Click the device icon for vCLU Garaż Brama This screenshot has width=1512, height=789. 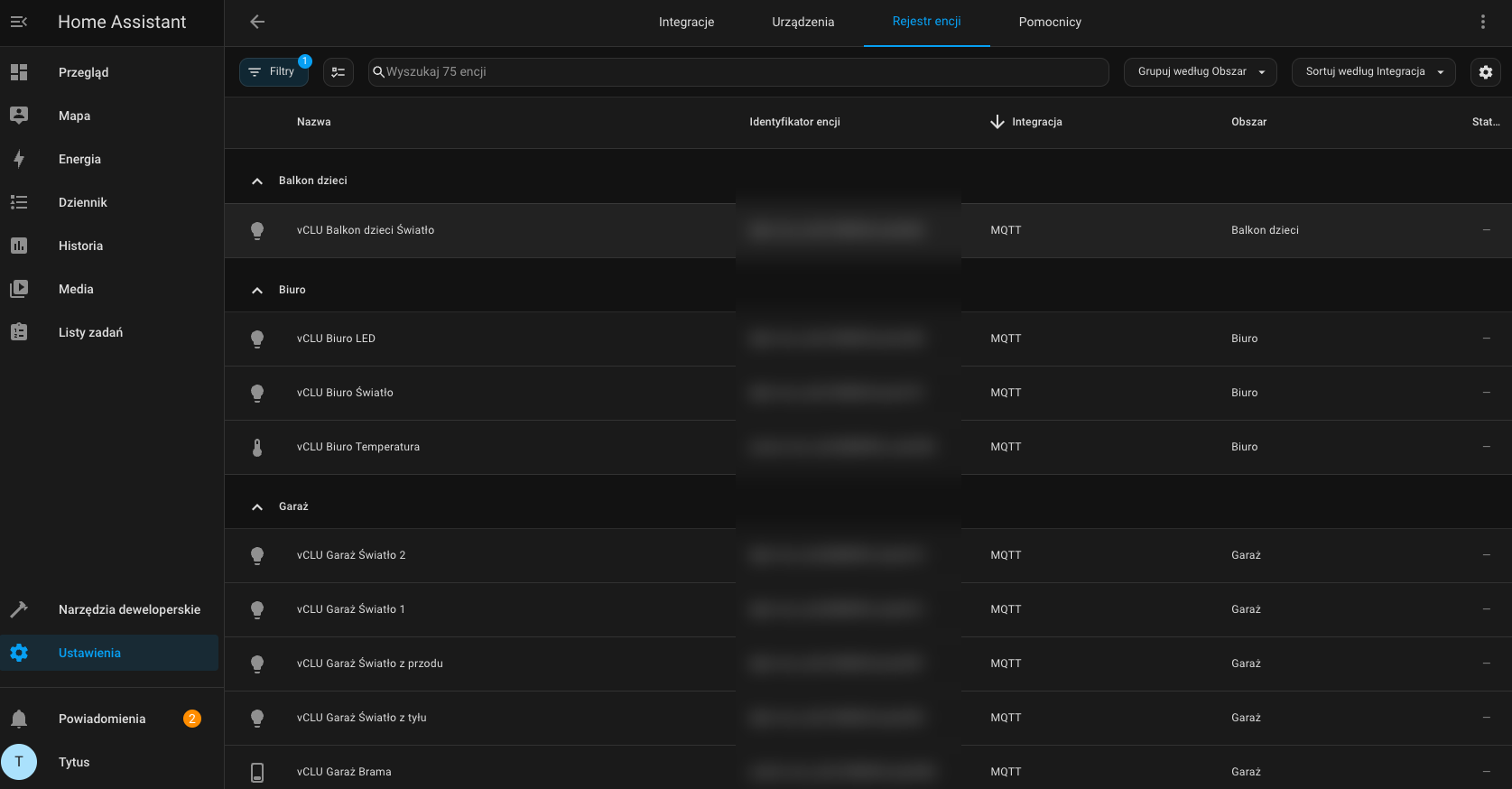257,772
